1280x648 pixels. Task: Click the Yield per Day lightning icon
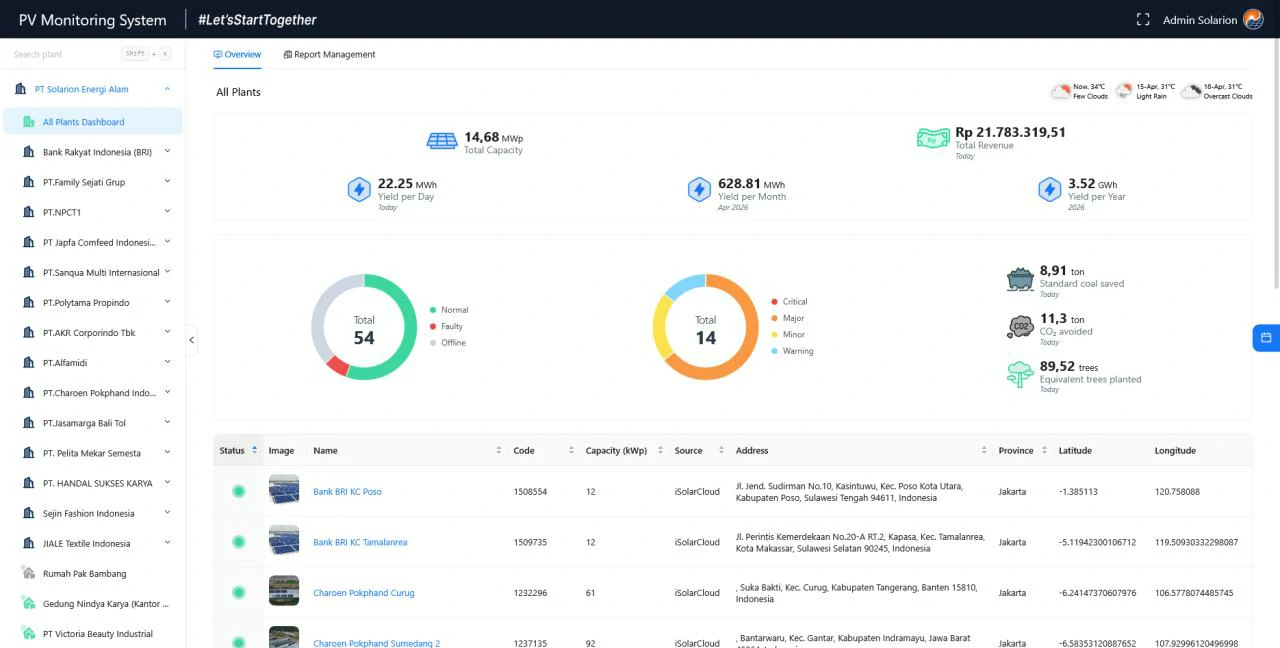[x=359, y=190]
